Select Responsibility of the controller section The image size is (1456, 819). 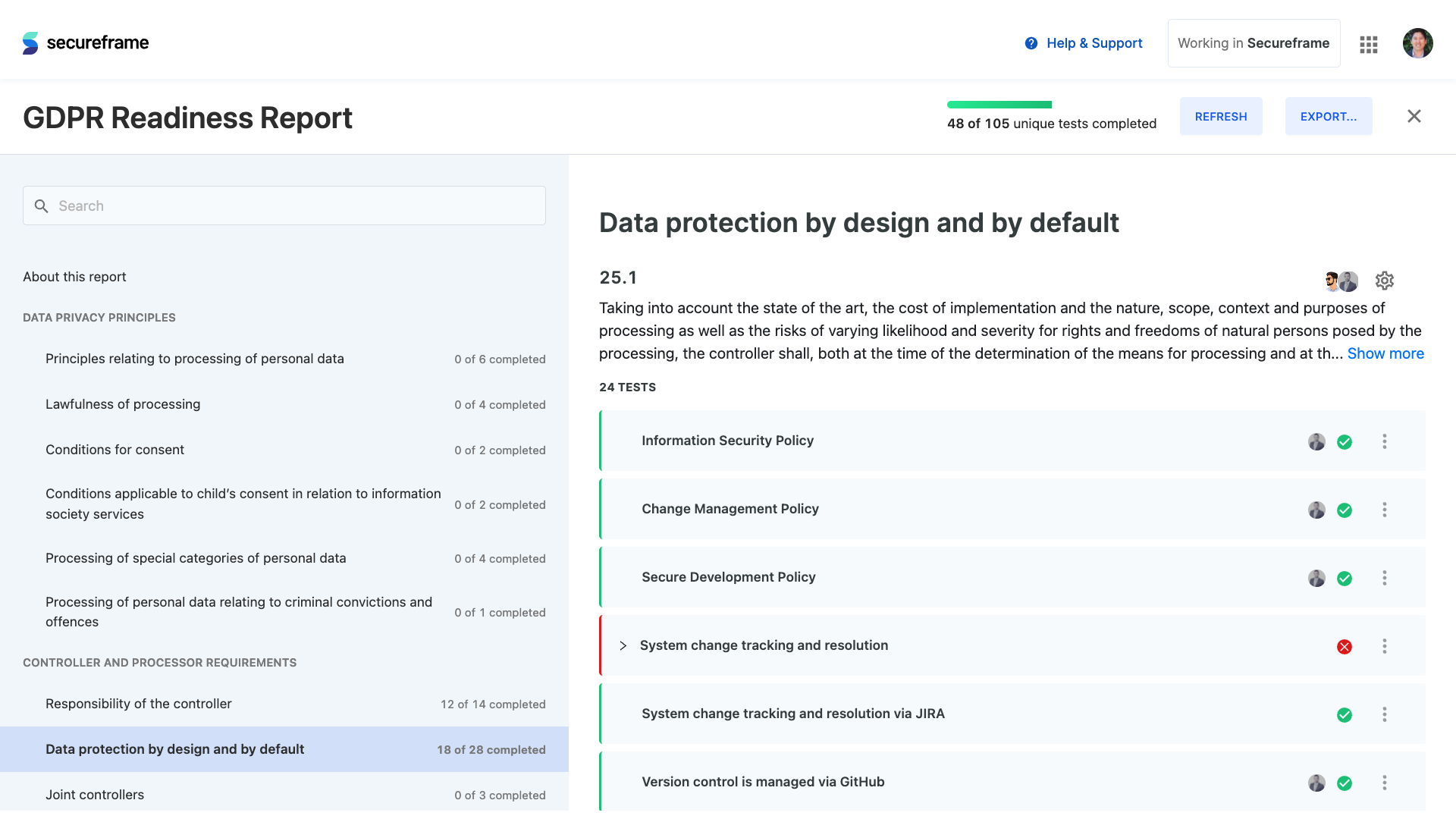tap(139, 704)
